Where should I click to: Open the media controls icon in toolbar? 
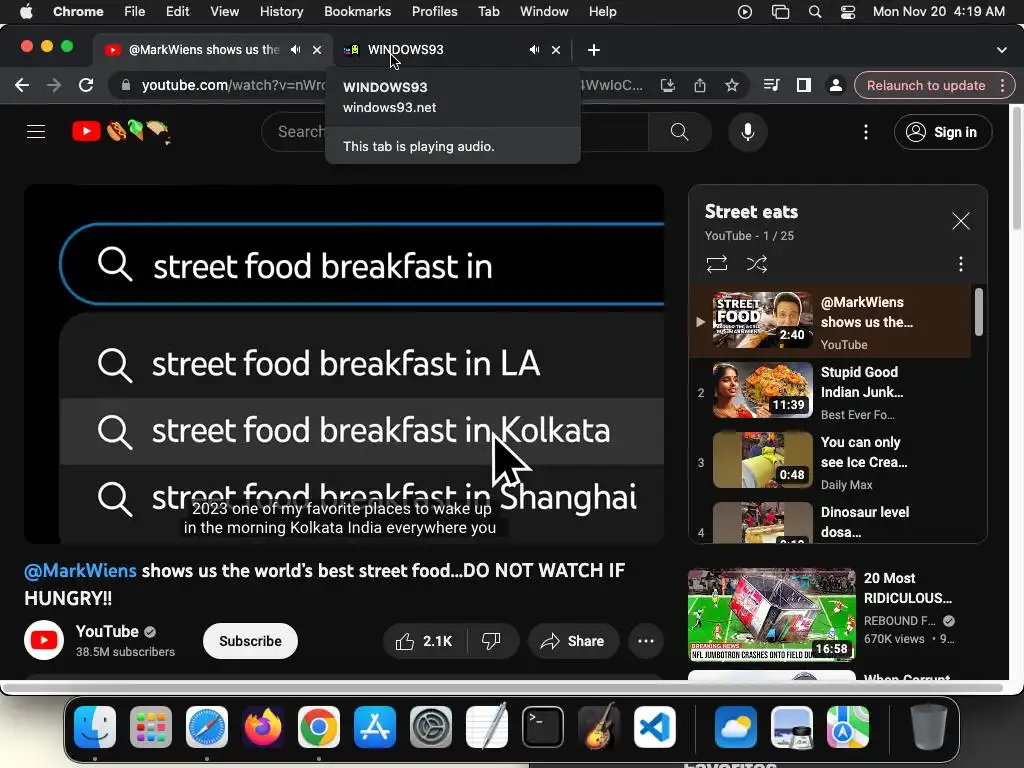(771, 86)
